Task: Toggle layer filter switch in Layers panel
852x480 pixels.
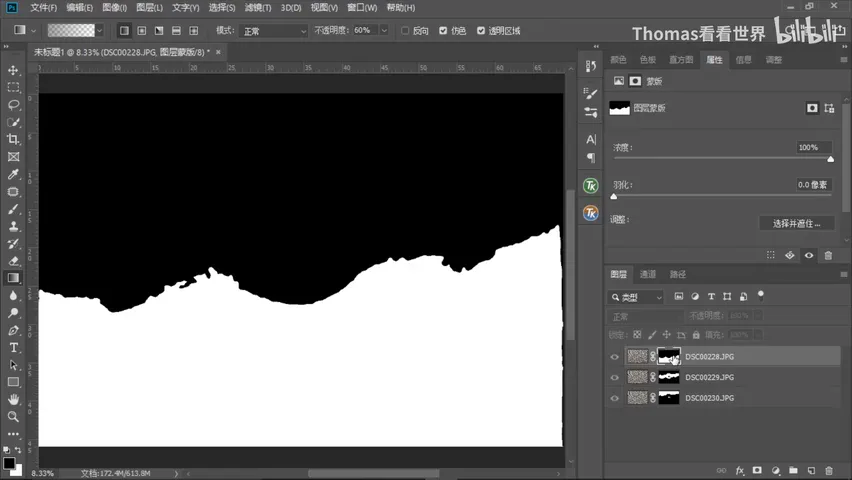Action: pyautogui.click(x=761, y=296)
